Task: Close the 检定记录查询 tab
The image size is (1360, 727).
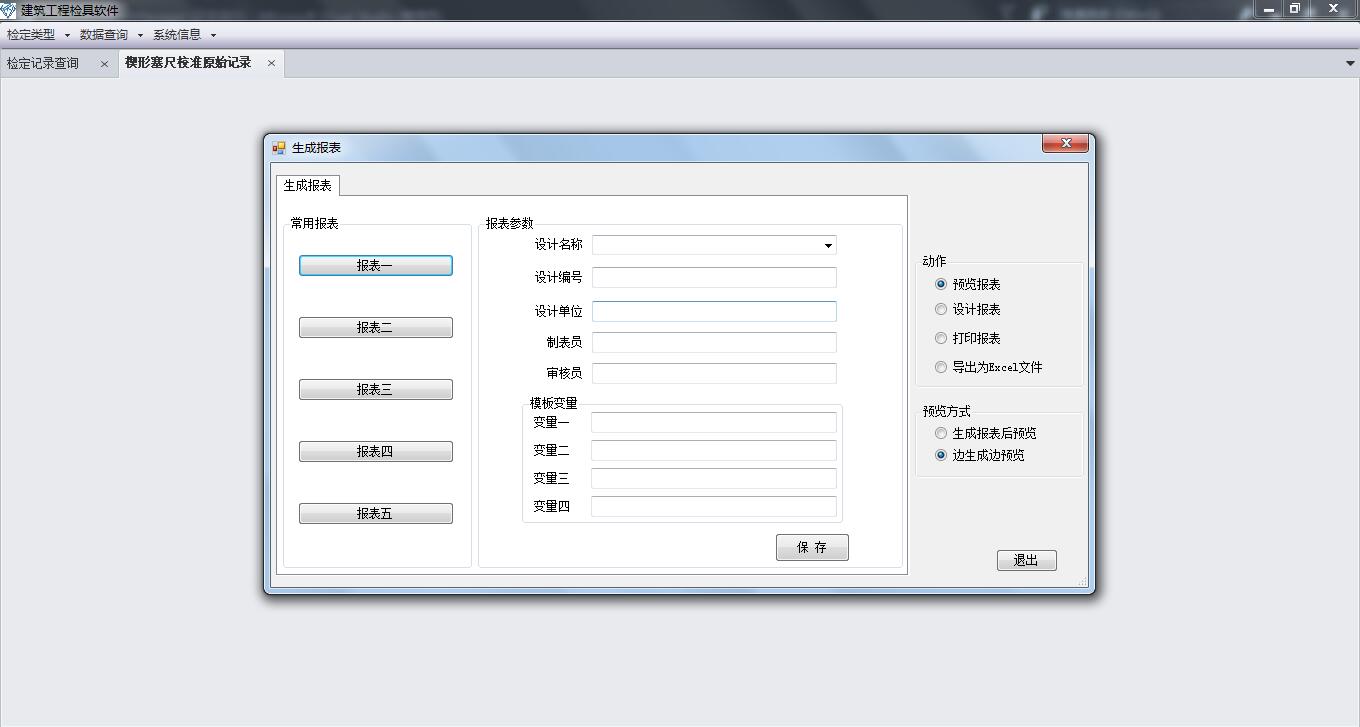Action: [x=104, y=64]
